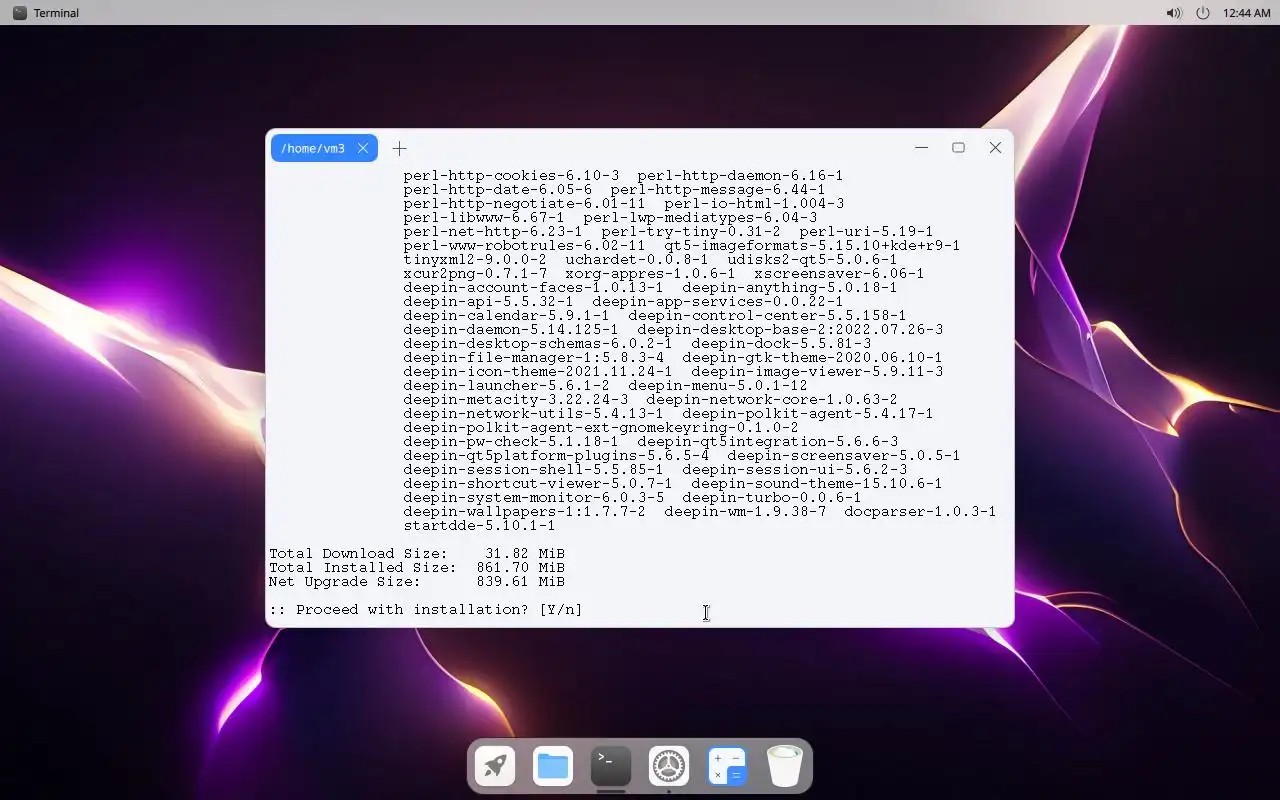1280x800 pixels.
Task: Click the 'Proceed with installation? [Y/n]' prompt line
Action: point(426,609)
